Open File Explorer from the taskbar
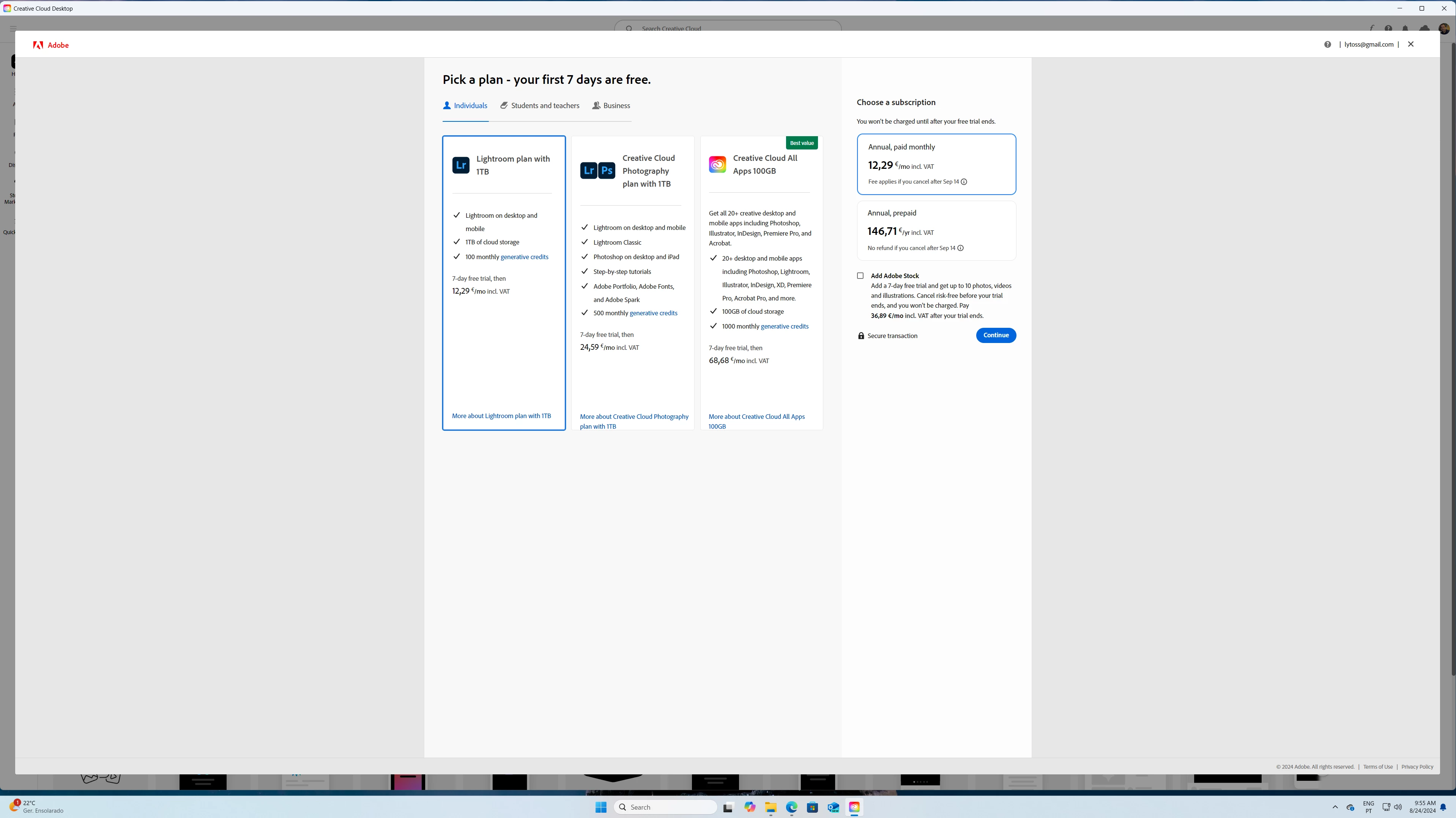1456x818 pixels. pyautogui.click(x=771, y=807)
